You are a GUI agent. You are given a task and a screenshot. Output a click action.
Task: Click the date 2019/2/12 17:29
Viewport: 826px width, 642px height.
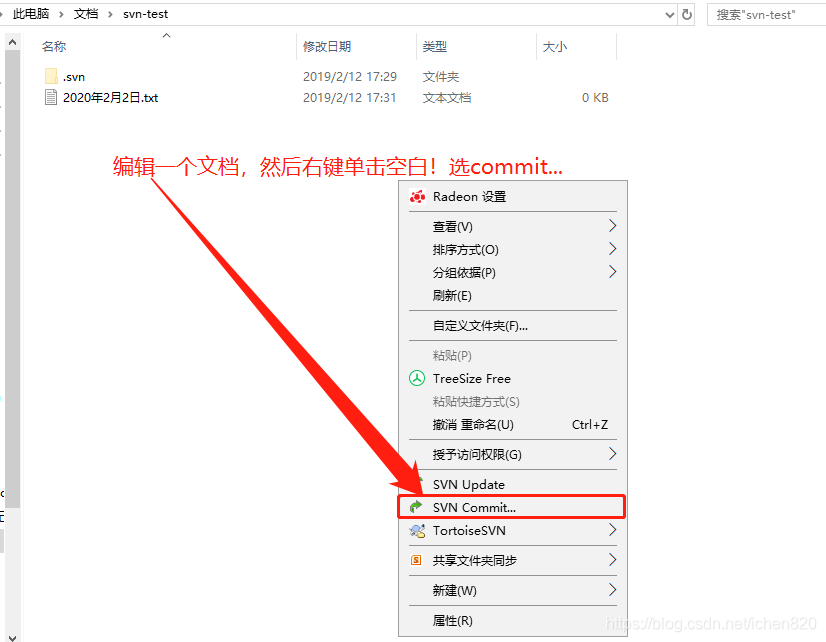pos(350,76)
